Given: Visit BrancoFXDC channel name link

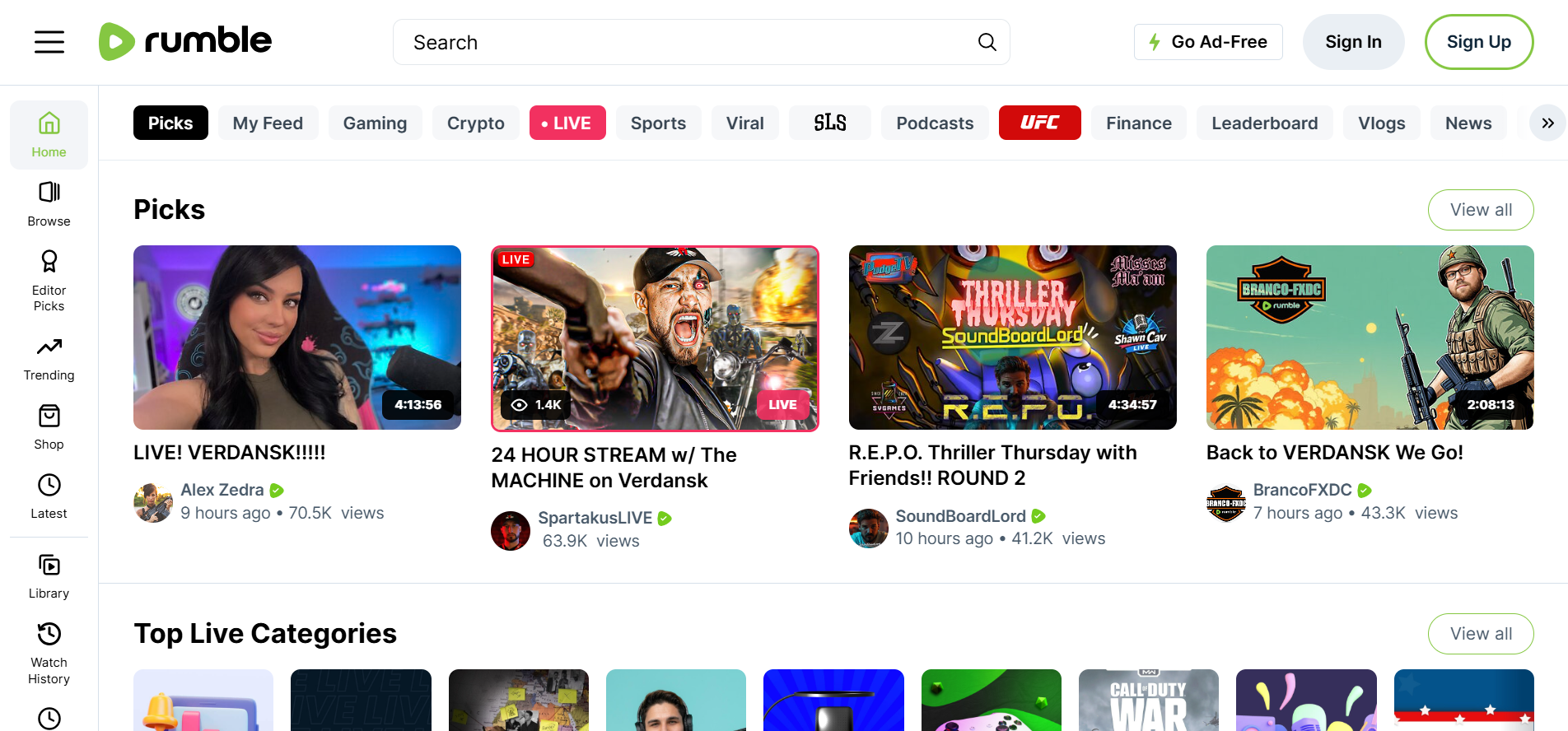Looking at the screenshot, I should (1302, 490).
